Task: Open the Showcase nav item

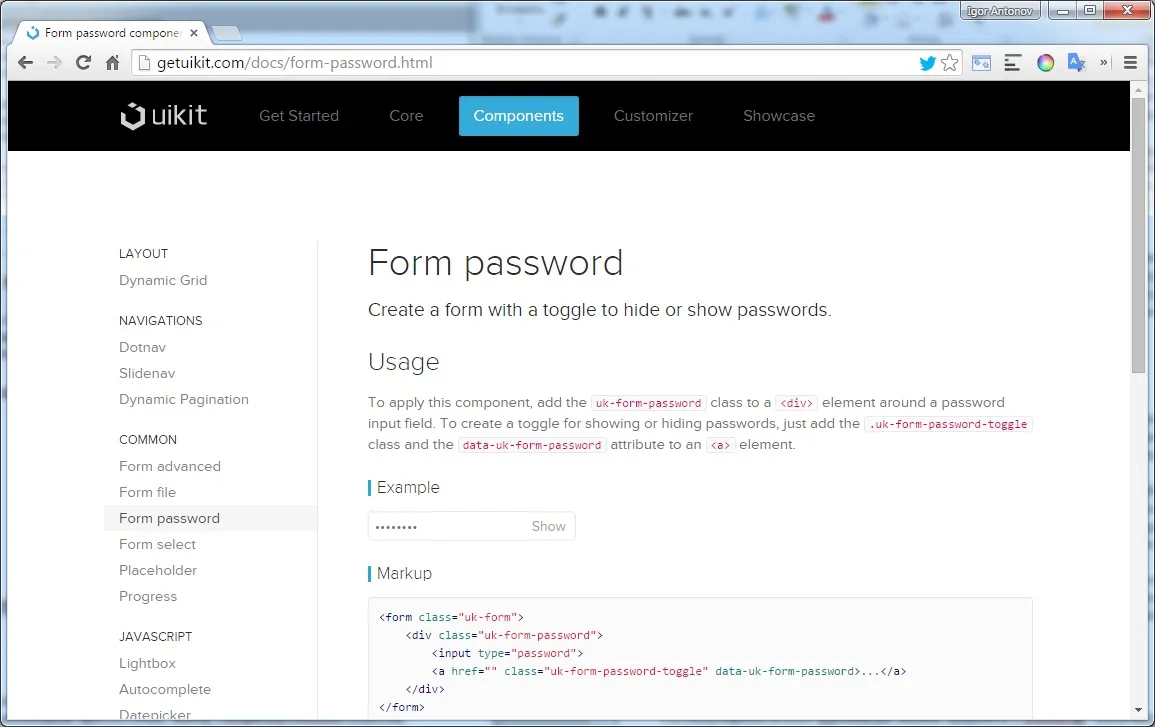Action: click(x=779, y=116)
